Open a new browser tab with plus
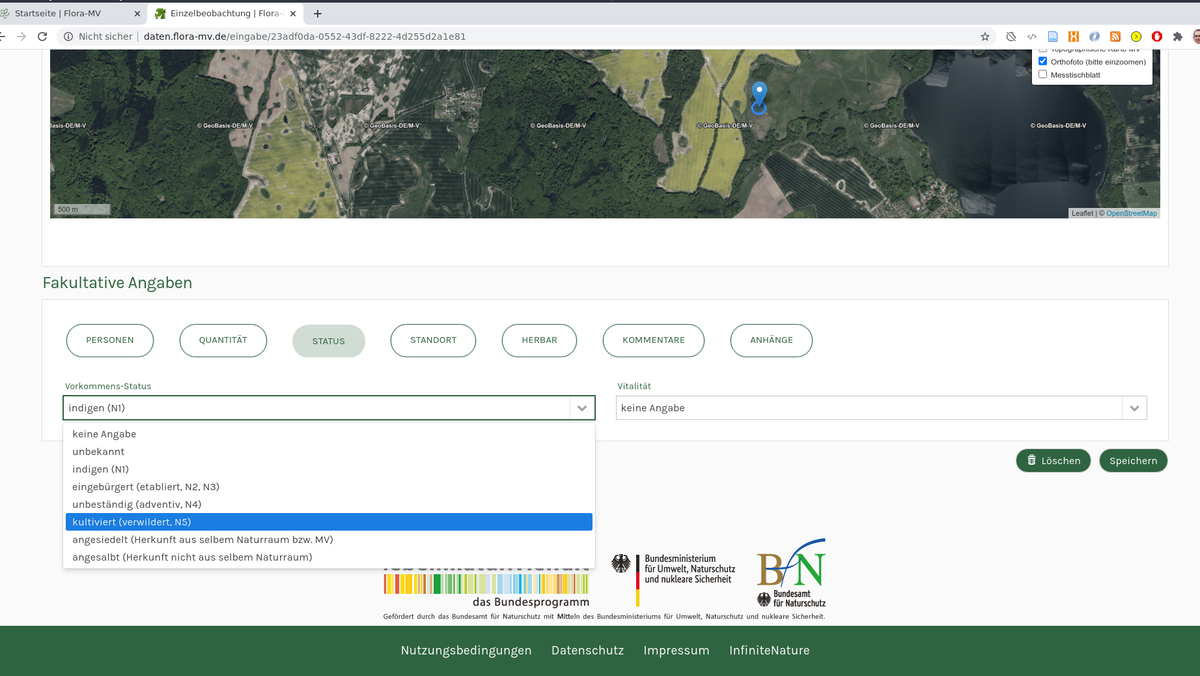The image size is (1200, 676). [318, 14]
